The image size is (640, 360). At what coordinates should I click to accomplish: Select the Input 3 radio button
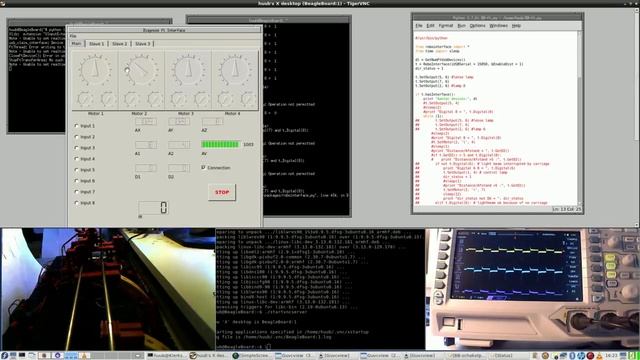tap(76, 148)
